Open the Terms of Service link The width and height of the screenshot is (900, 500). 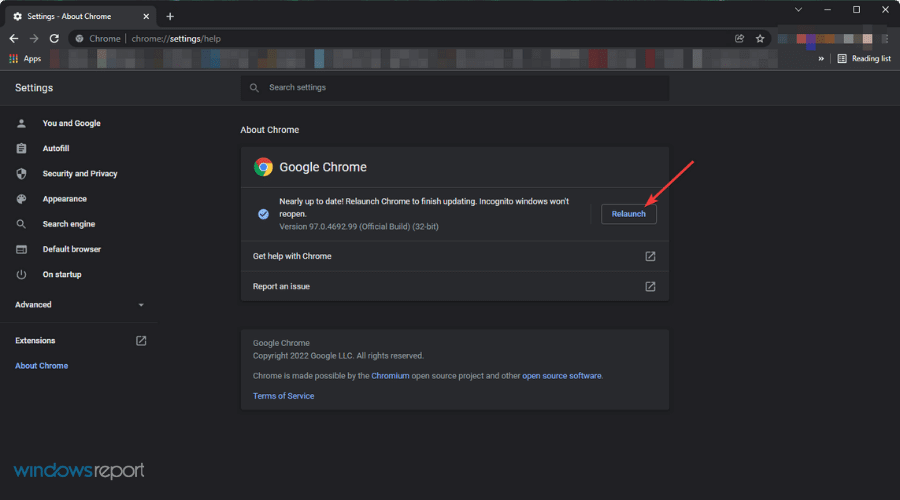click(x=284, y=396)
